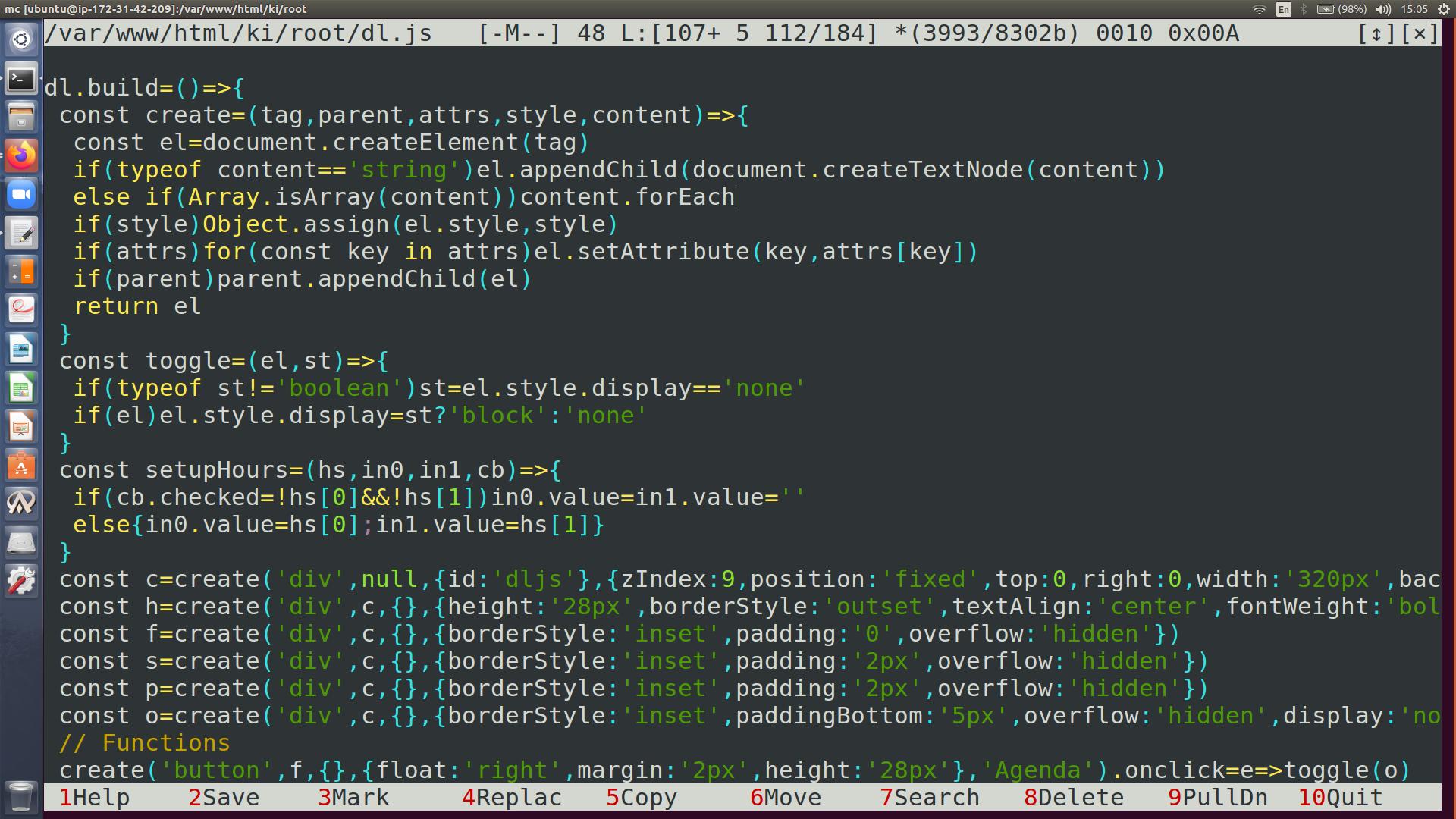Screen dimensions: 1456x819
Task: Open Ubuntu Software Center in dock
Action: (x=21, y=466)
